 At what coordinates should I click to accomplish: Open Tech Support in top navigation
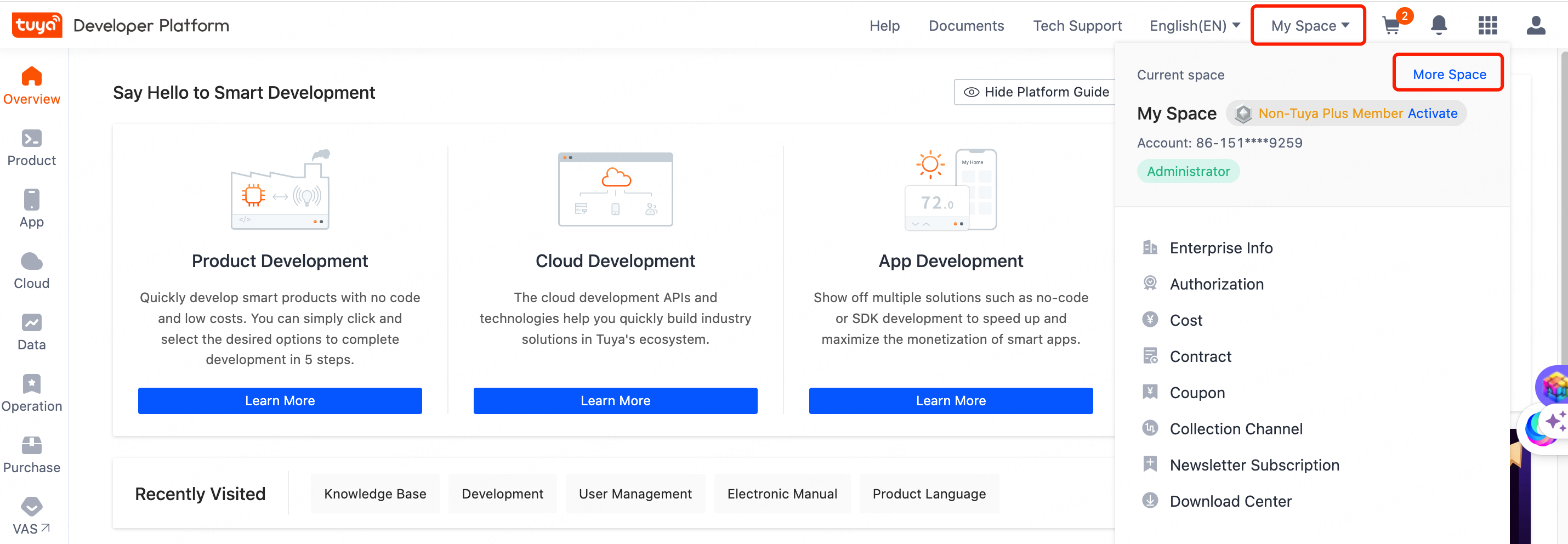1077,26
